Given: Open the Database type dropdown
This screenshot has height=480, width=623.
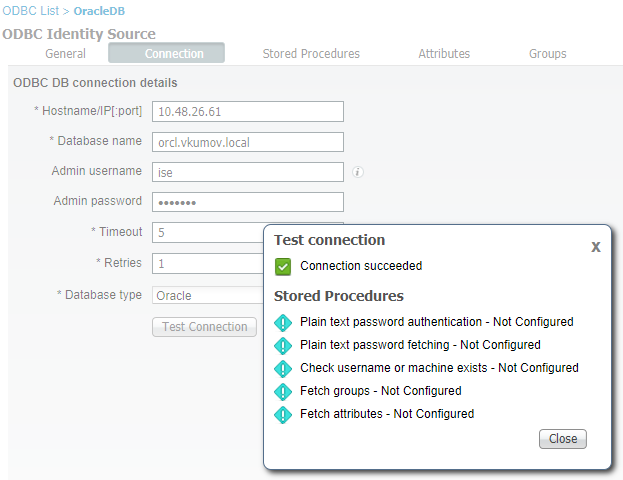Looking at the screenshot, I should point(207,295).
